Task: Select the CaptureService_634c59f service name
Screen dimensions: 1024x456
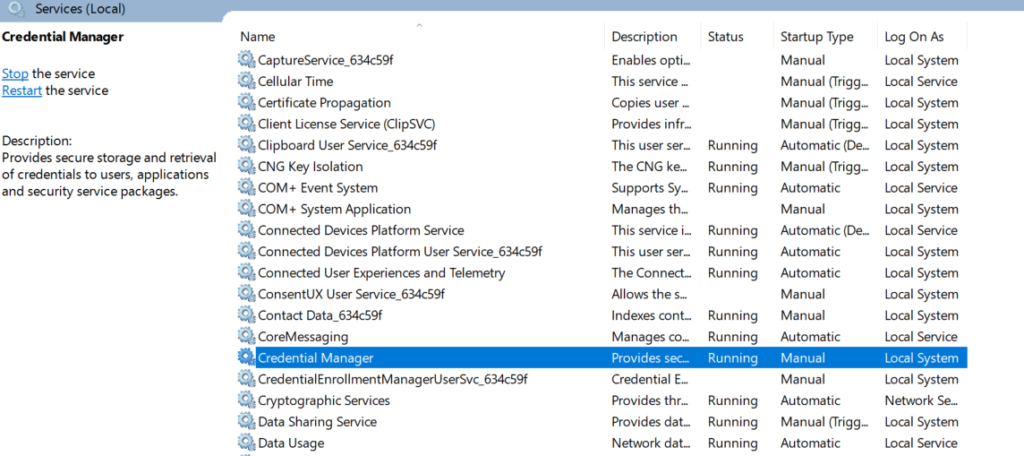Action: tap(325, 60)
